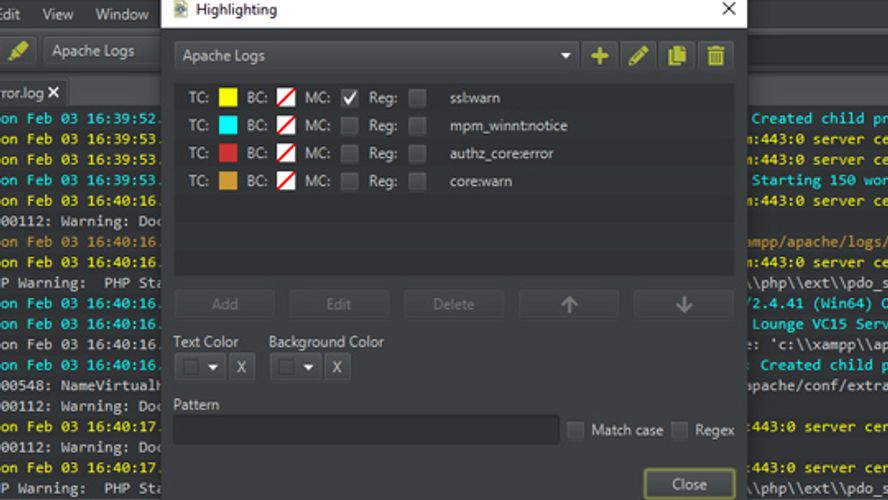Check MC checkbox for authz_core:error rule
This screenshot has height=500, width=888.
click(x=349, y=153)
